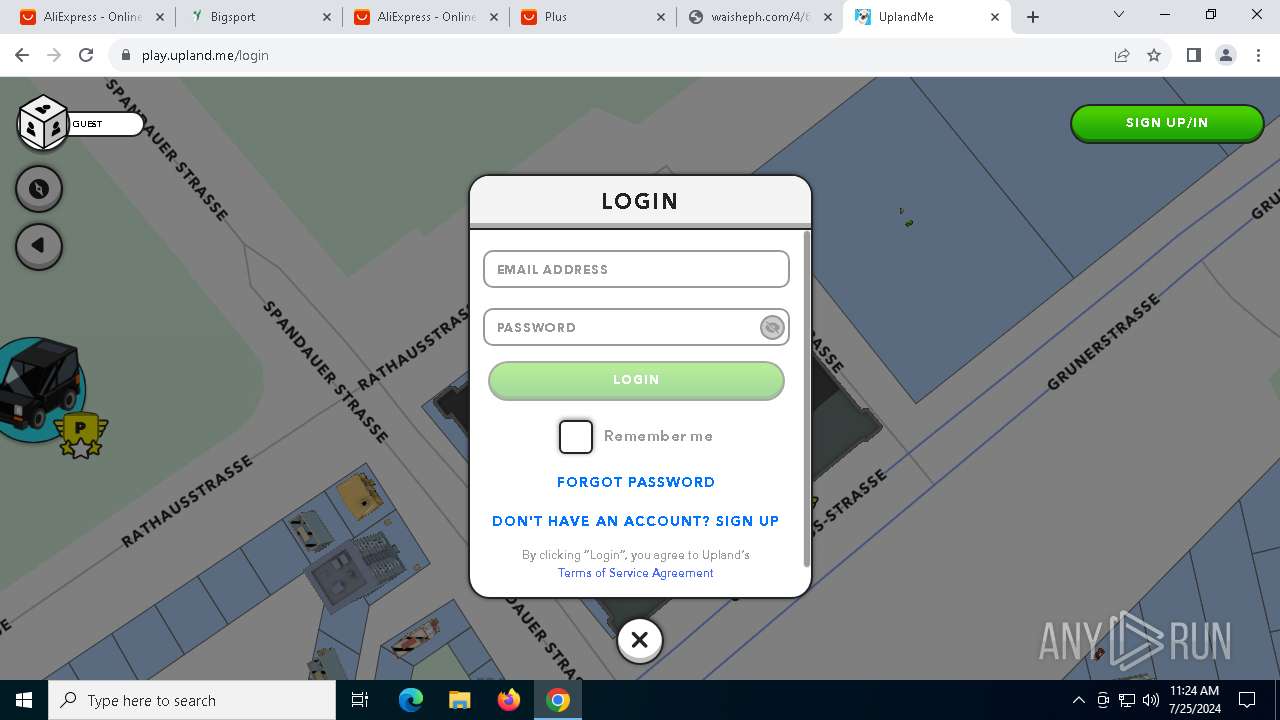Click the Email Address field
The height and width of the screenshot is (720, 1280).
[636, 269]
